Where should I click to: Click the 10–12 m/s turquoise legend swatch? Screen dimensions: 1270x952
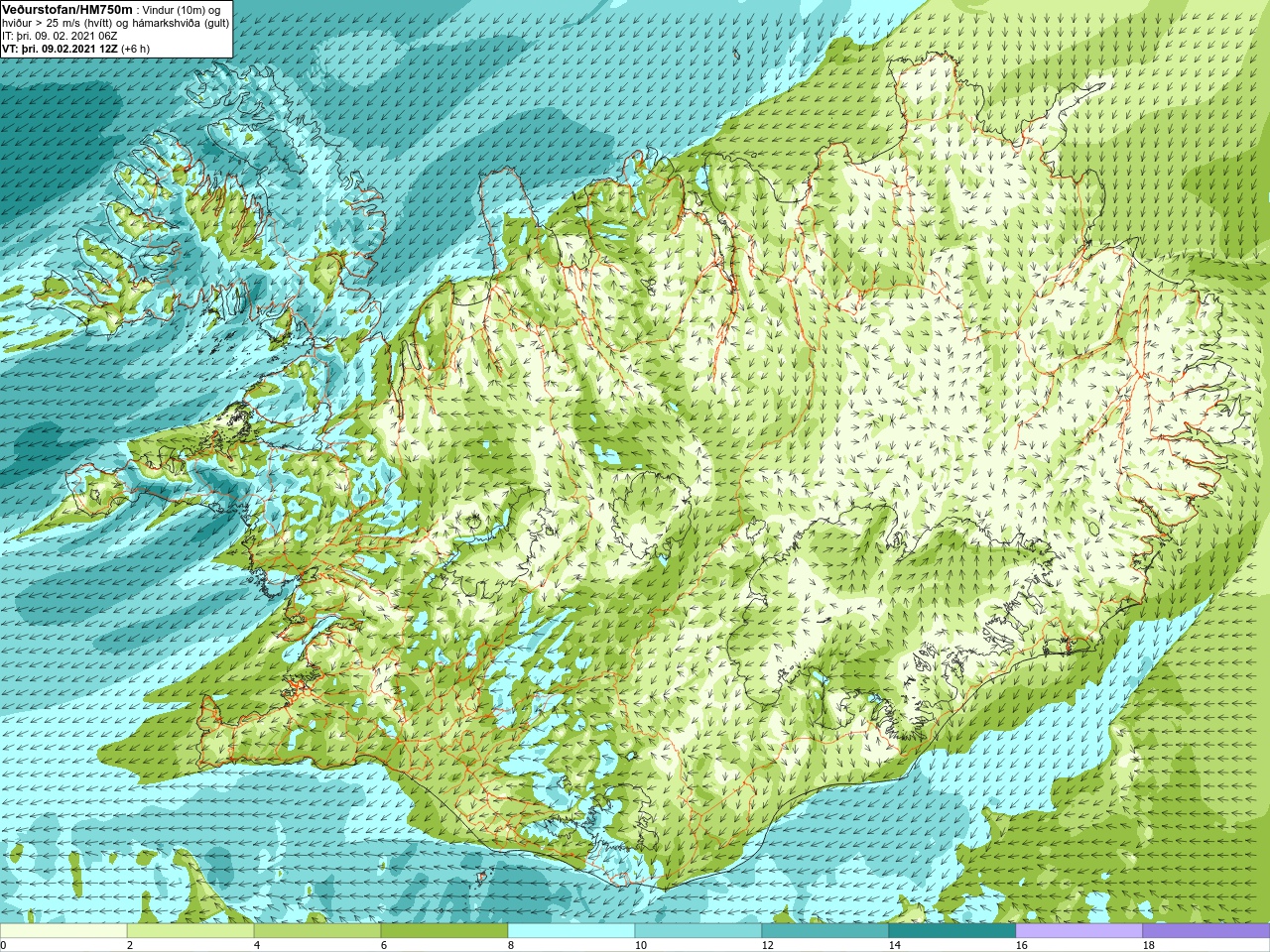[x=698, y=931]
